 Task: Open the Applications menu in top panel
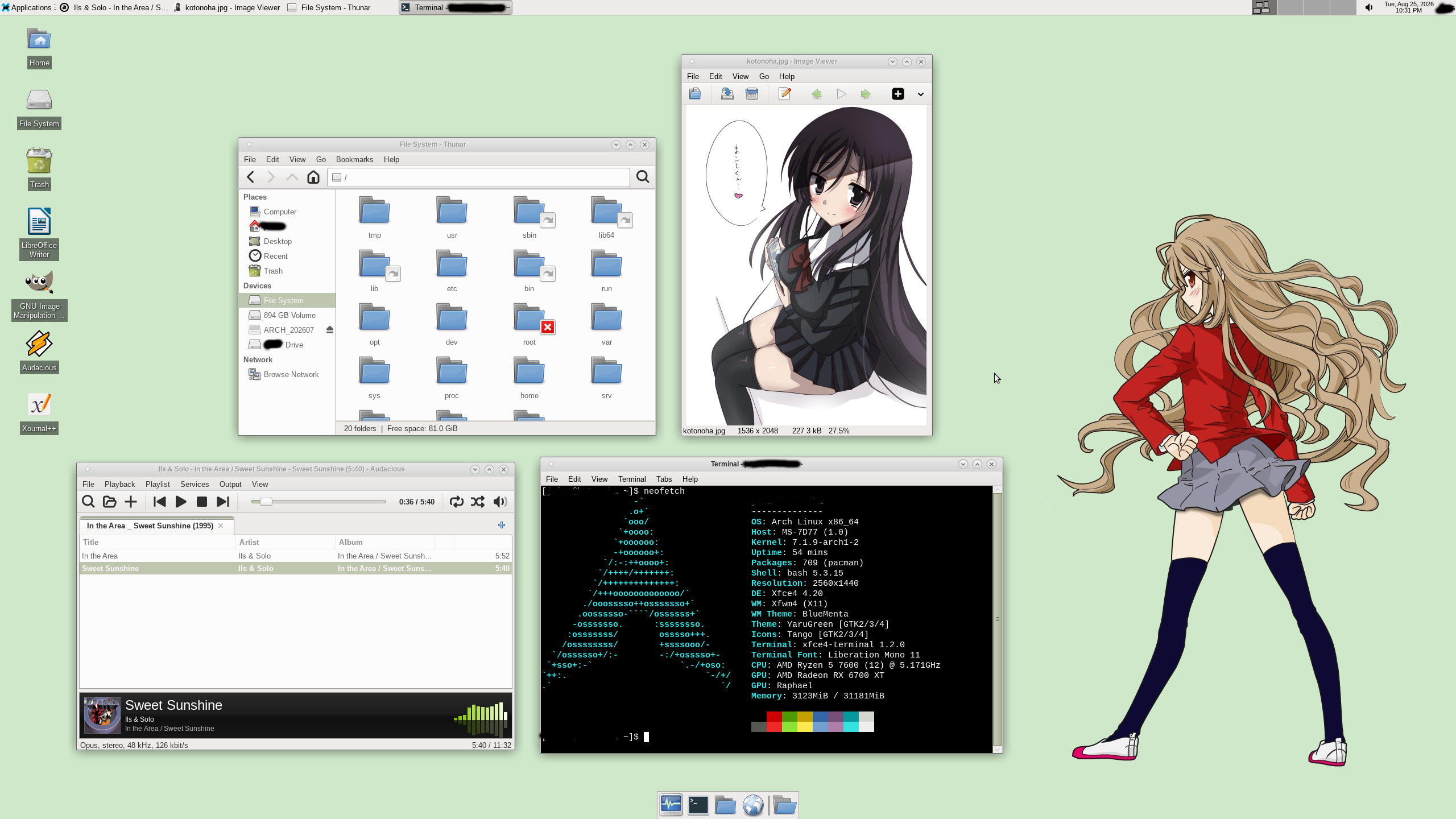pyautogui.click(x=27, y=7)
